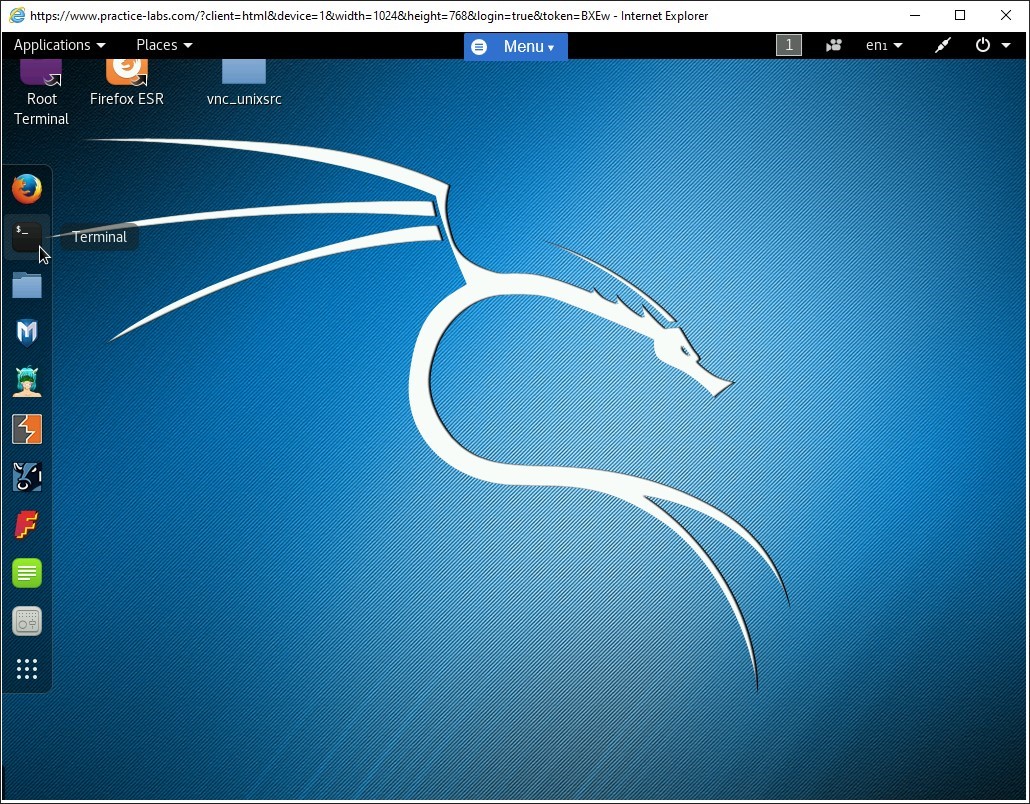Open the Terminal dock icon
The width and height of the screenshot is (1030, 804).
(27, 237)
